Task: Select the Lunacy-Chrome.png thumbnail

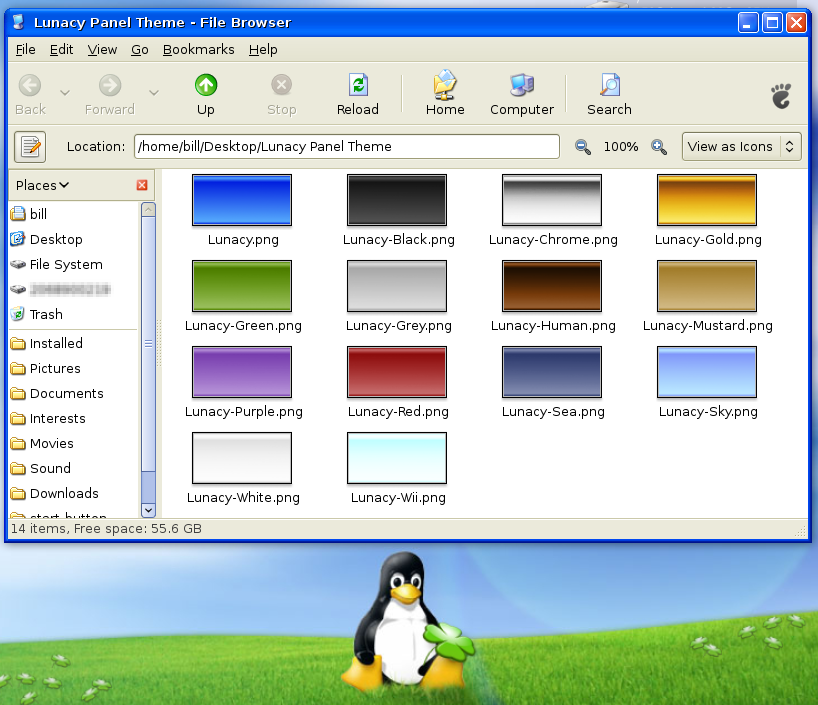Action: 552,200
